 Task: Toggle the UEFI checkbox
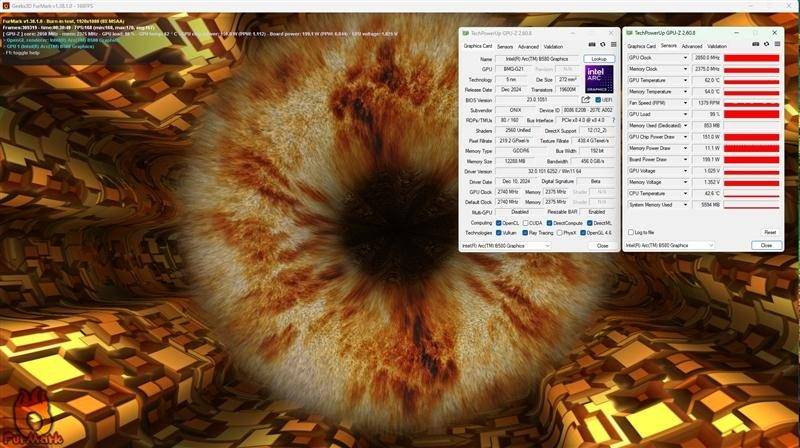598,99
